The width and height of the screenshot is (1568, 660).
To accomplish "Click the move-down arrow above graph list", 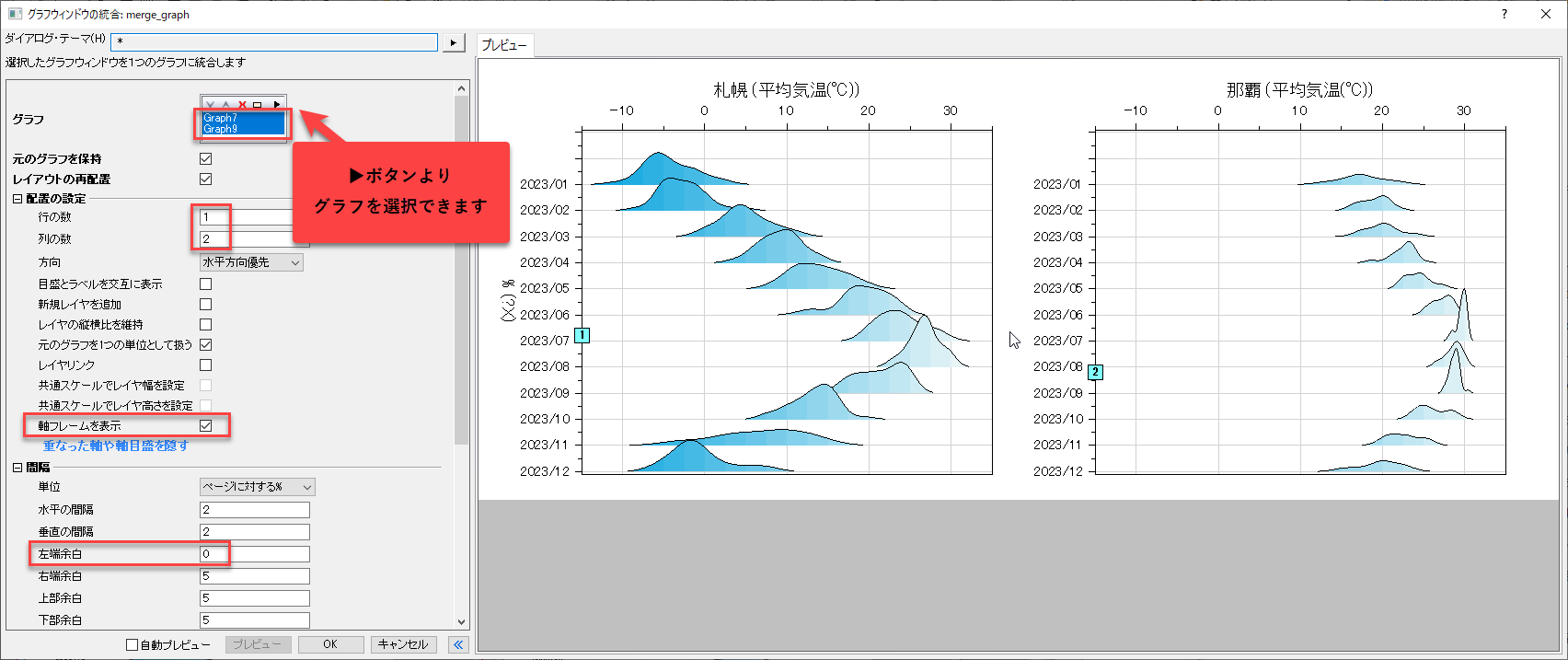I will [211, 104].
